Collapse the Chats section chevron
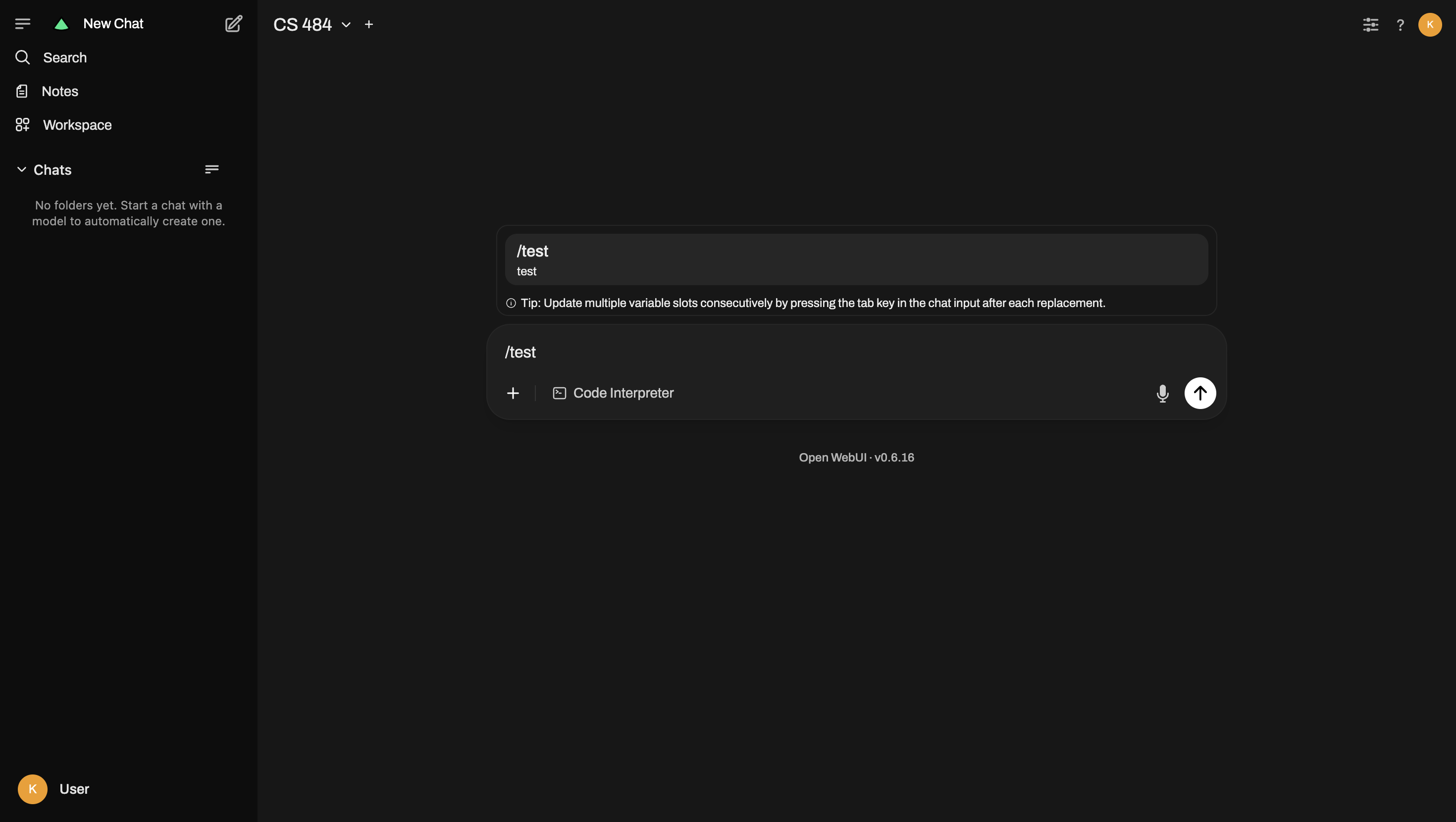 tap(21, 170)
